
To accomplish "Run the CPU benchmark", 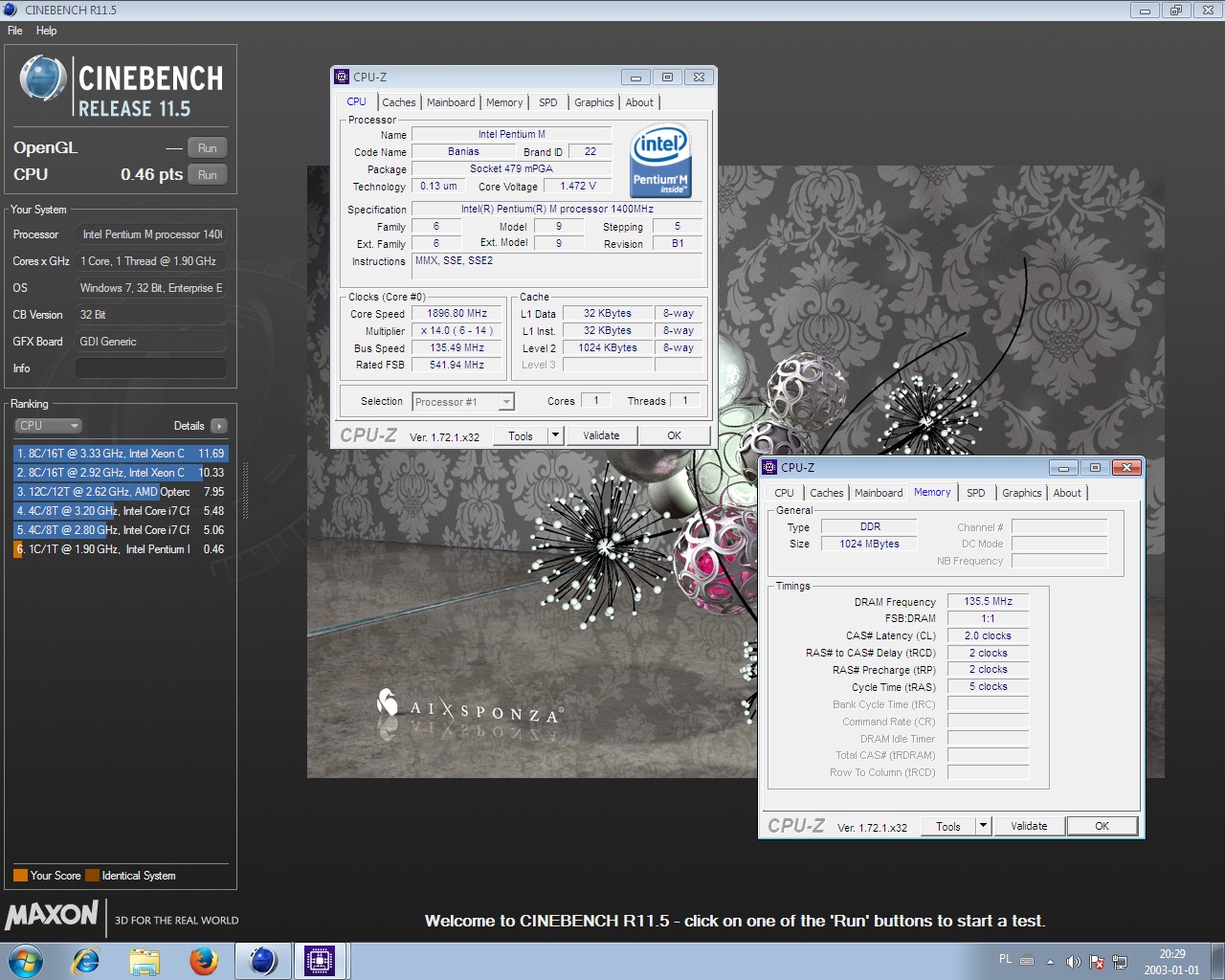I will (x=208, y=174).
